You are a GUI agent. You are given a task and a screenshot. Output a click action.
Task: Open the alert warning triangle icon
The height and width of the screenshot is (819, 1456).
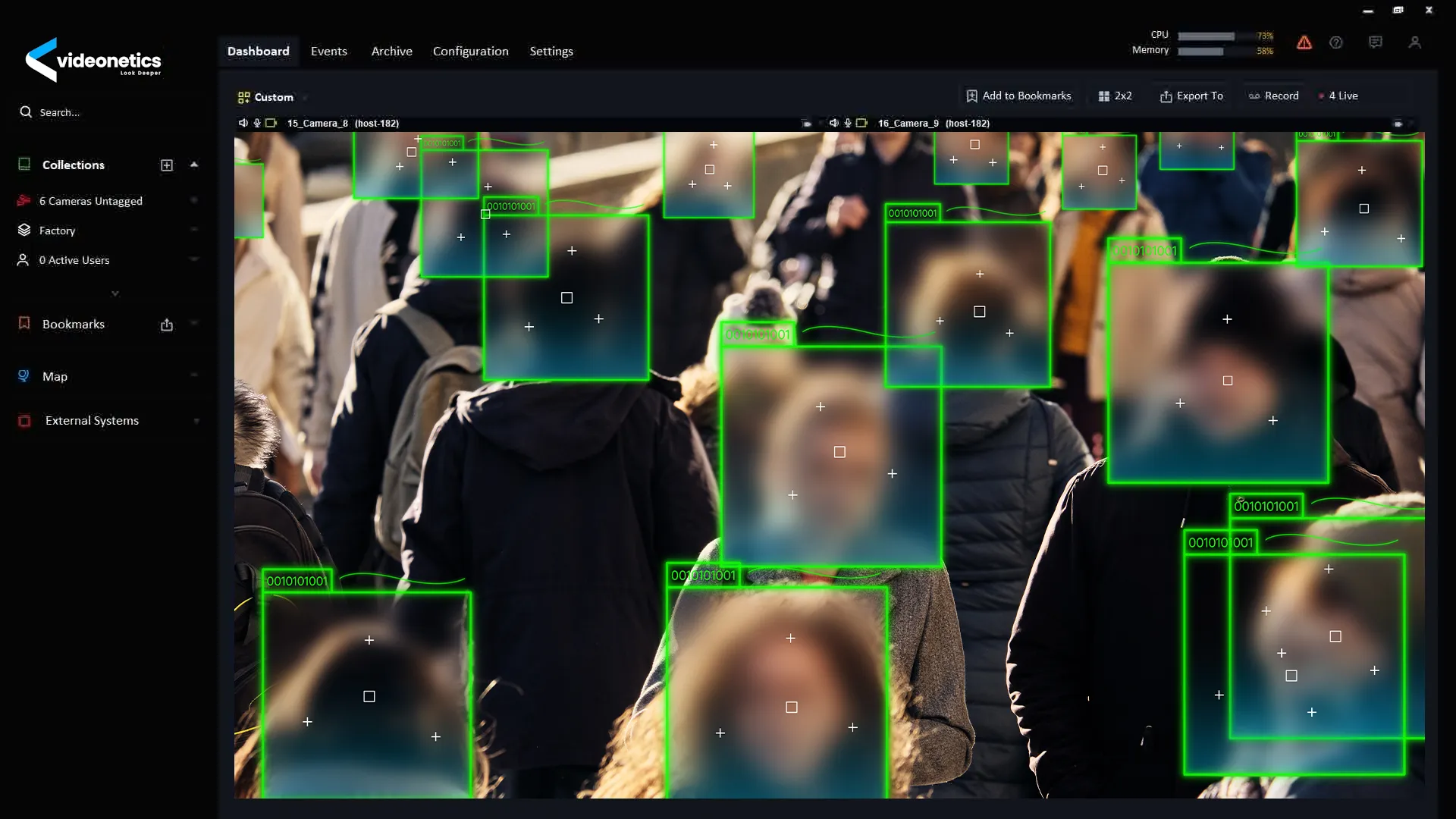click(x=1304, y=43)
